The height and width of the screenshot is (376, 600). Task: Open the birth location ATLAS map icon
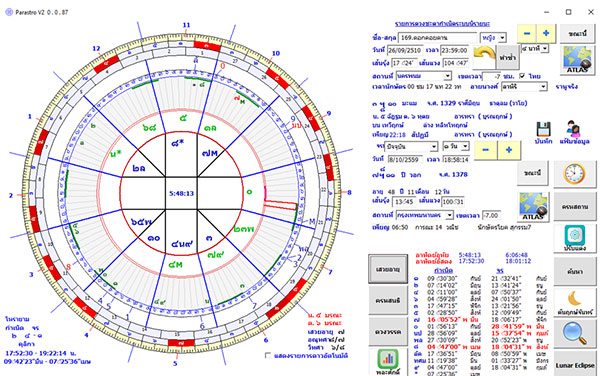pyautogui.click(x=577, y=60)
